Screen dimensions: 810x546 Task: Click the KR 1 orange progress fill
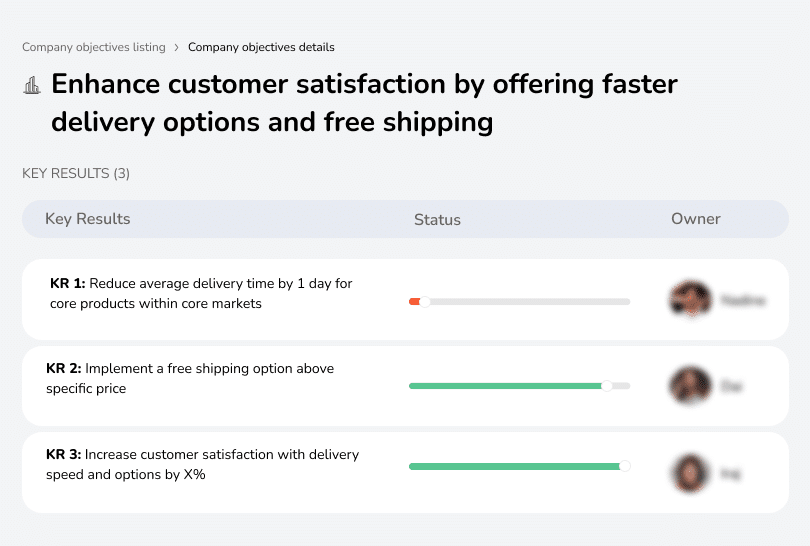[414, 301]
